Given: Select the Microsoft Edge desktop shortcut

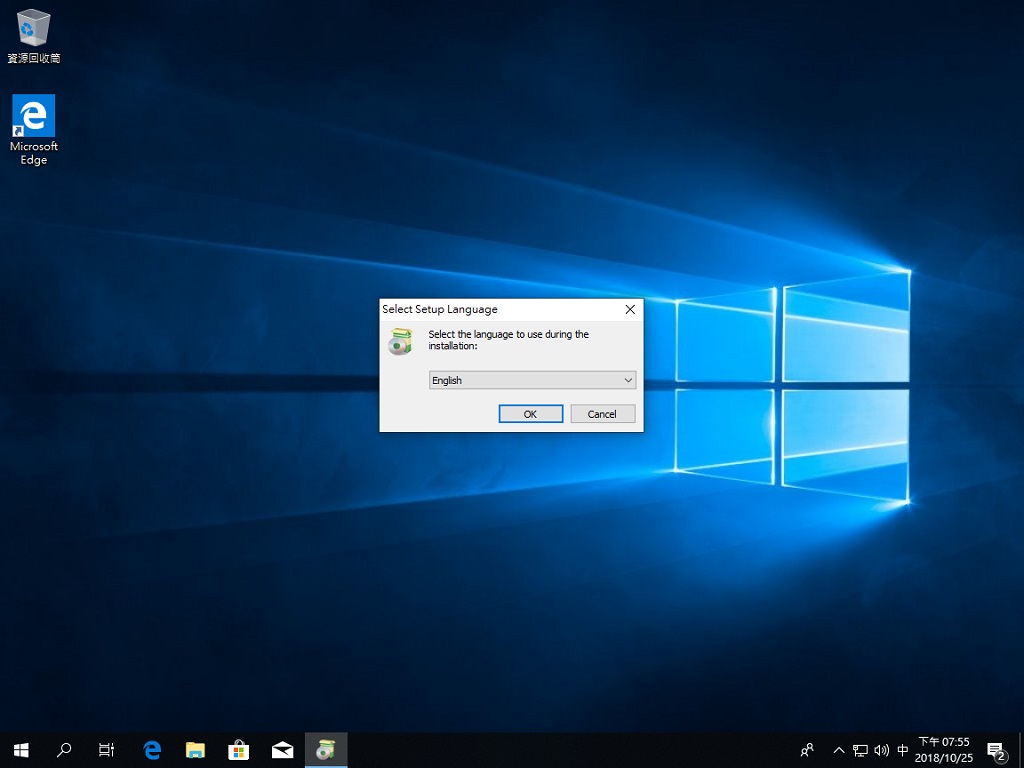Looking at the screenshot, I should 33,129.
